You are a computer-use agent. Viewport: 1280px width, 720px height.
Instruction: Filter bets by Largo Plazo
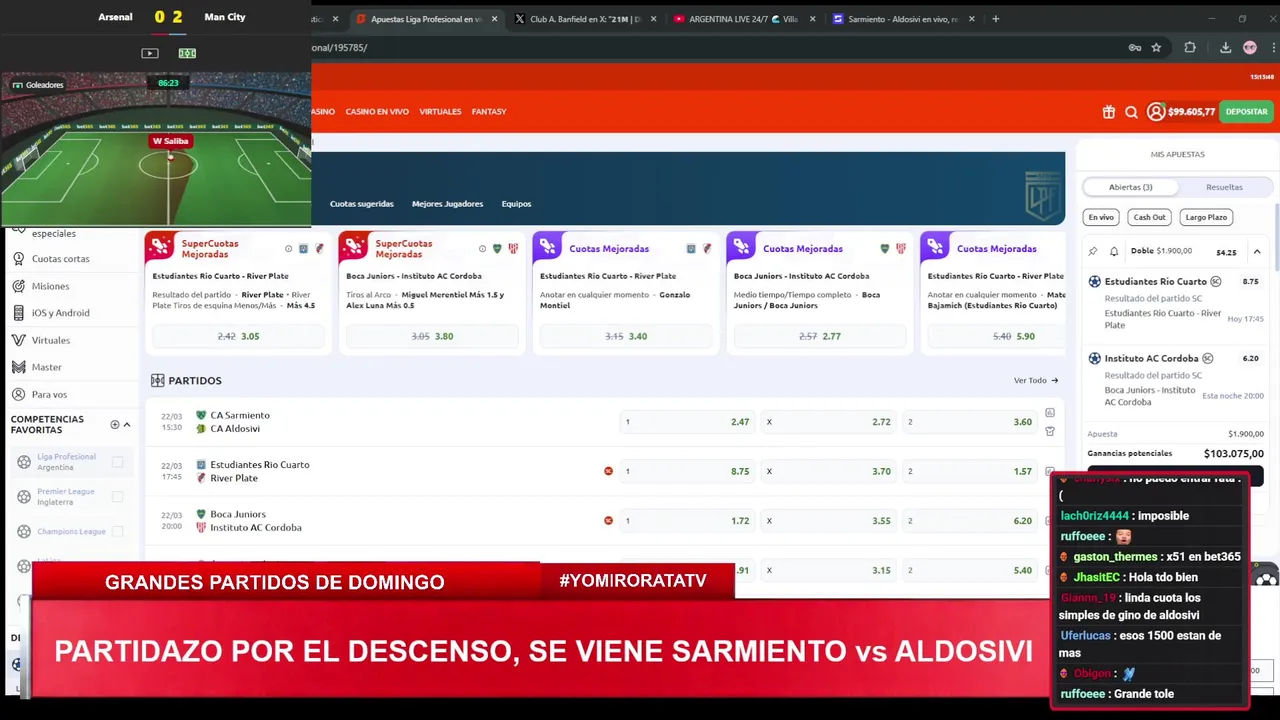pyautogui.click(x=1206, y=217)
